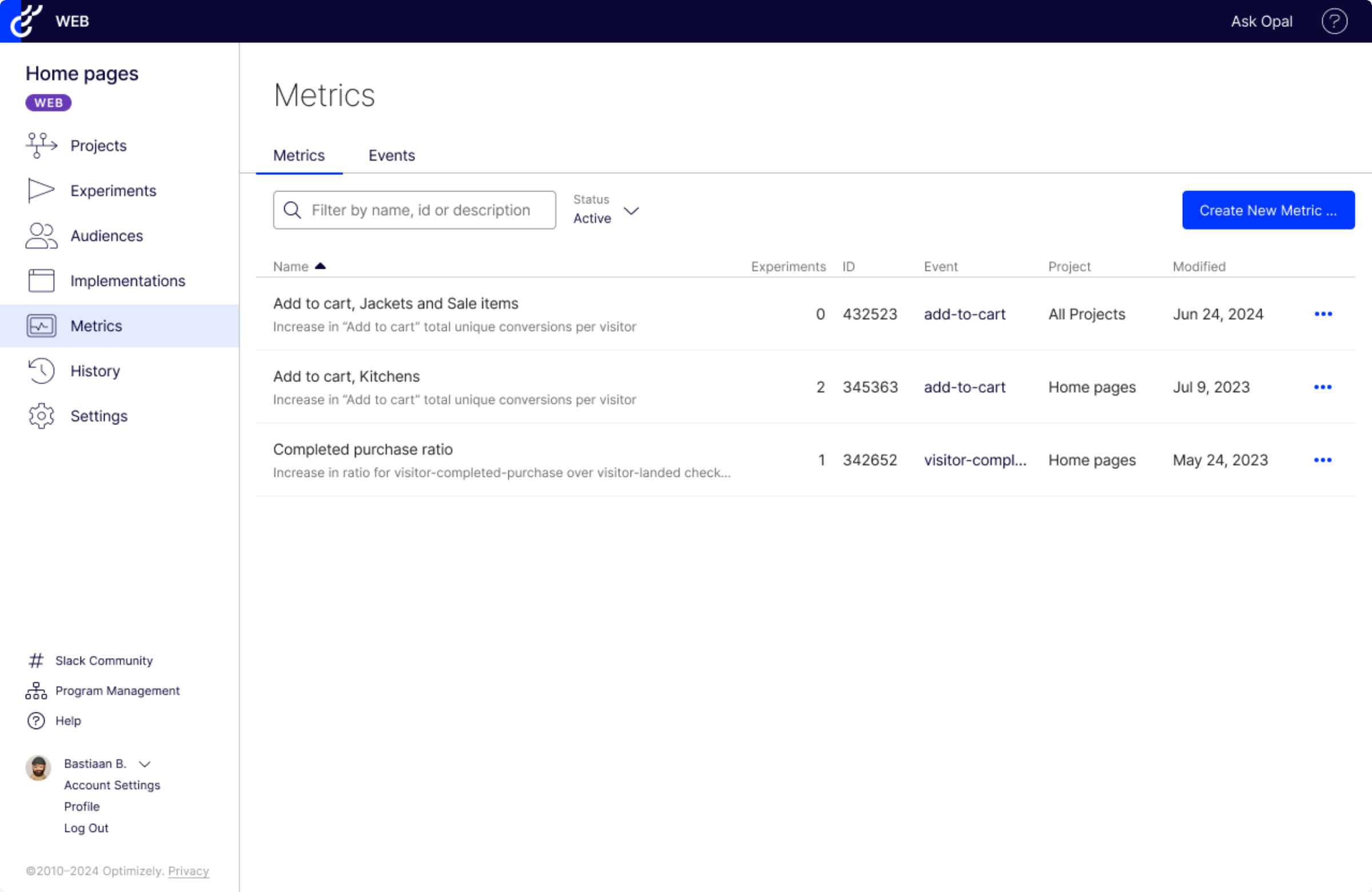Click the Program Management icon
This screenshot has width=1372, height=892.
(x=36, y=690)
